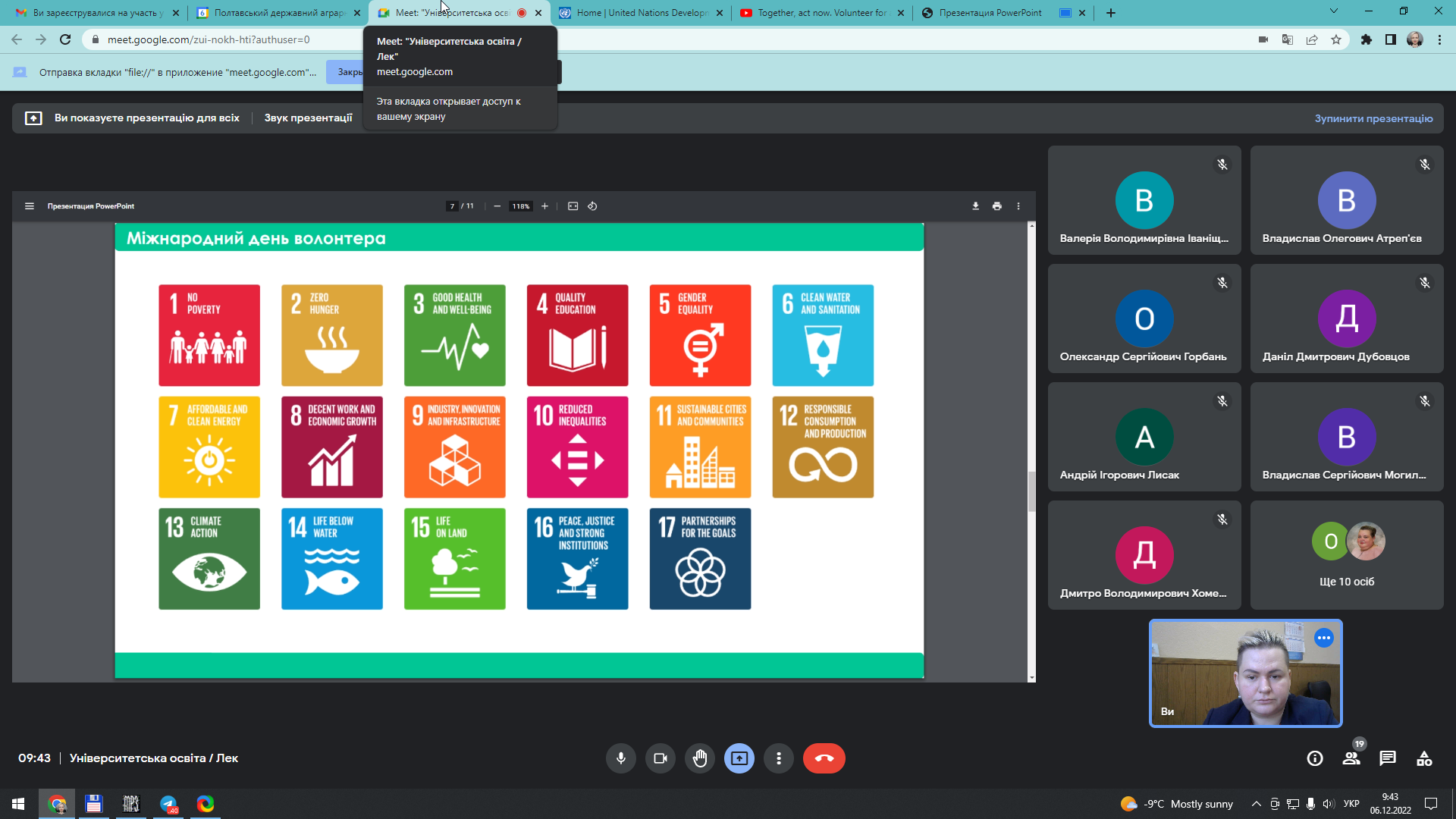Open activities panel icon
1456x819 pixels.
coord(1424,758)
